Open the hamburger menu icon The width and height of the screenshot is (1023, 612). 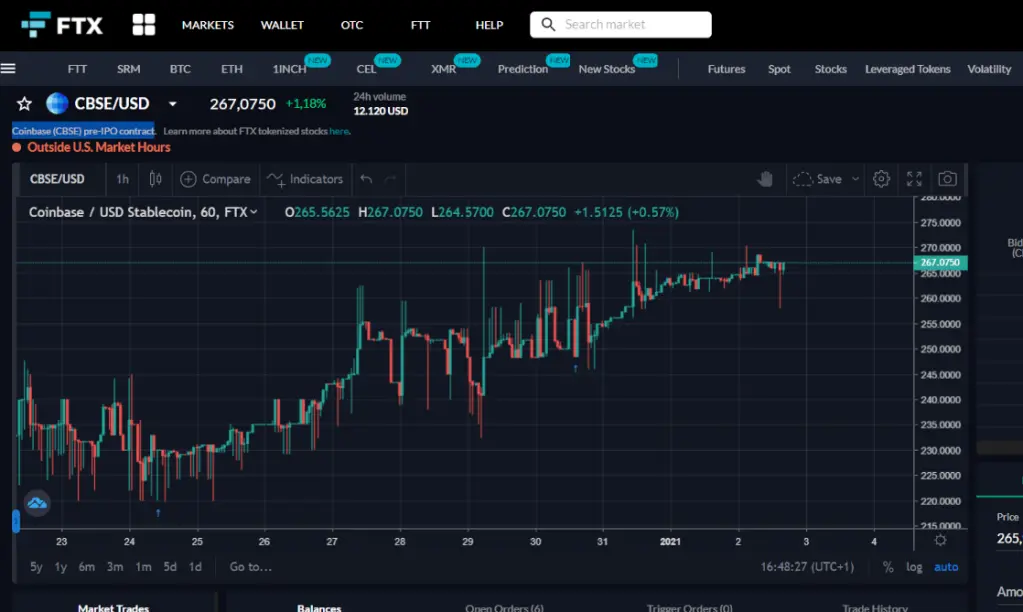point(8,69)
